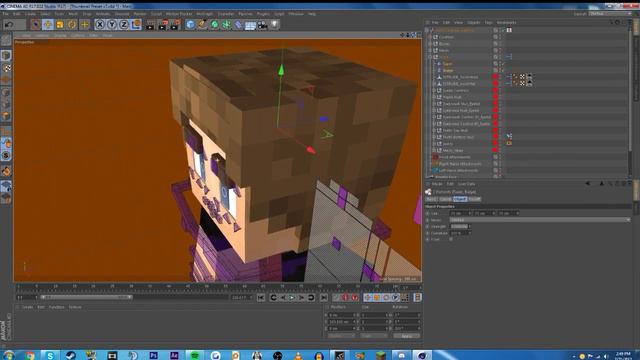Click the blue Deformer objects icon
640x360 pixels.
(238, 25)
